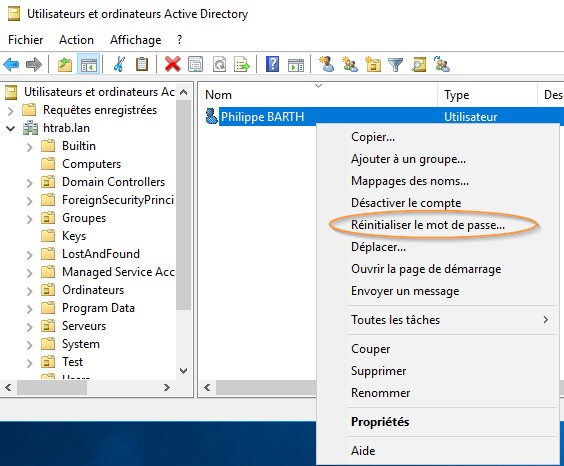This screenshot has width=564, height=466.
Task: Go up one level with folder-arrow icon
Action: point(65,65)
